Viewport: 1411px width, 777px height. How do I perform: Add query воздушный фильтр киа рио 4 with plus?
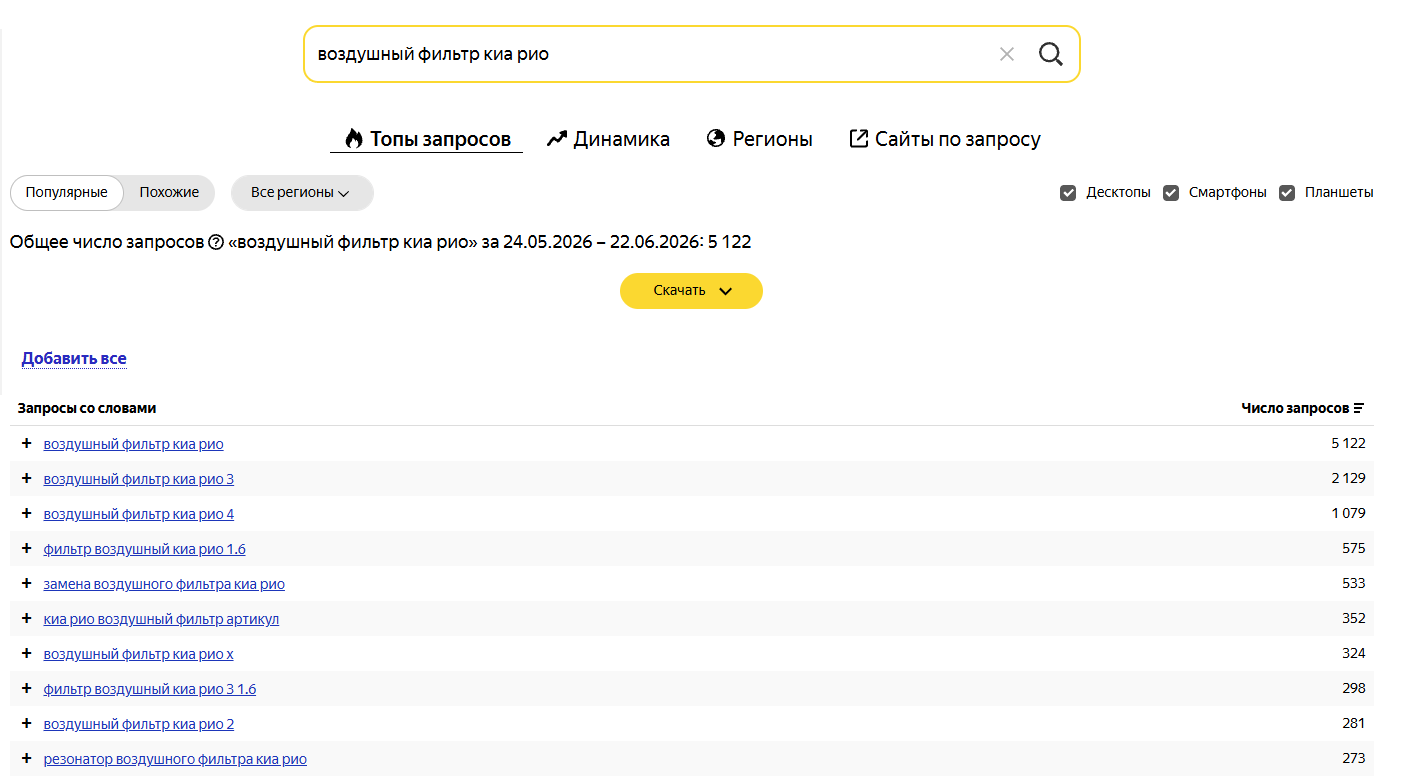(27, 513)
